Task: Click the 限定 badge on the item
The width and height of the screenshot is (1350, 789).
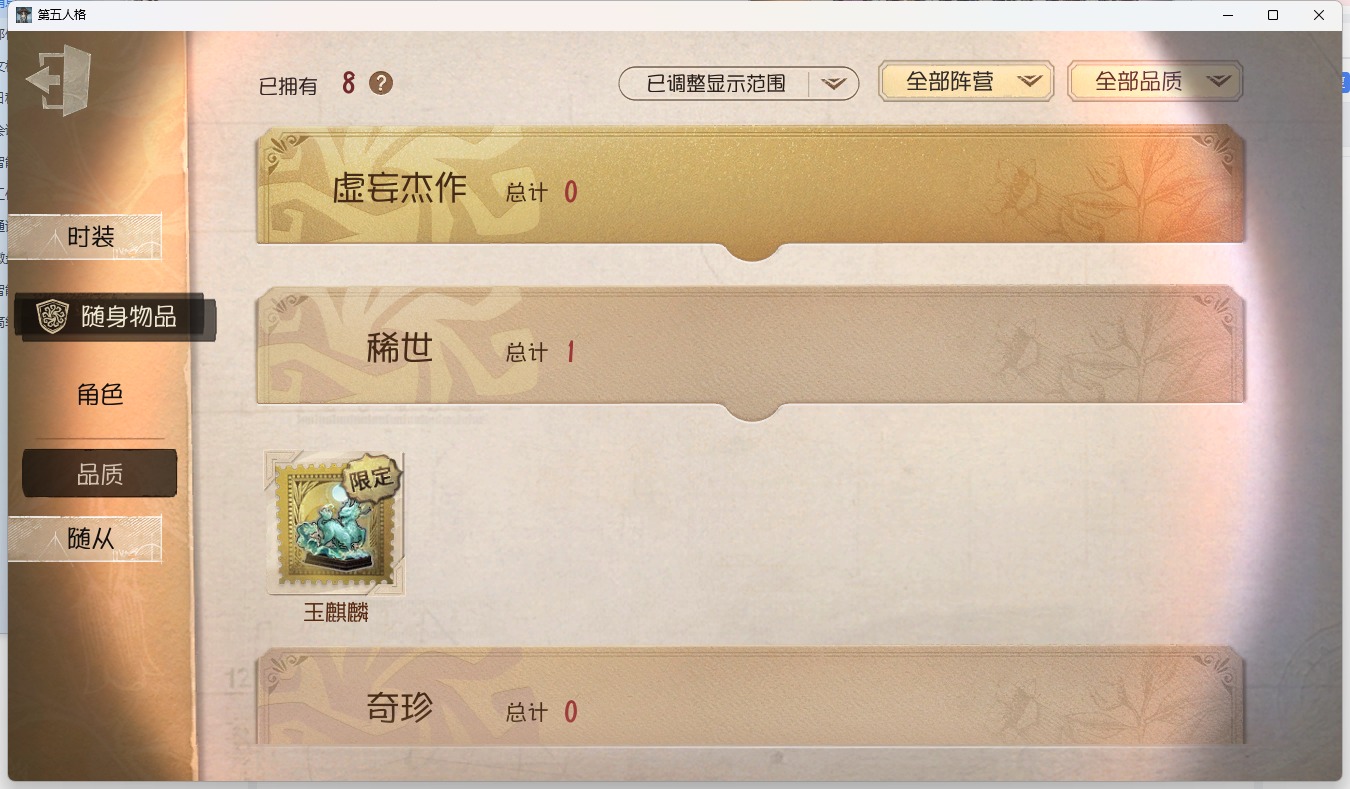Action: 371,479
